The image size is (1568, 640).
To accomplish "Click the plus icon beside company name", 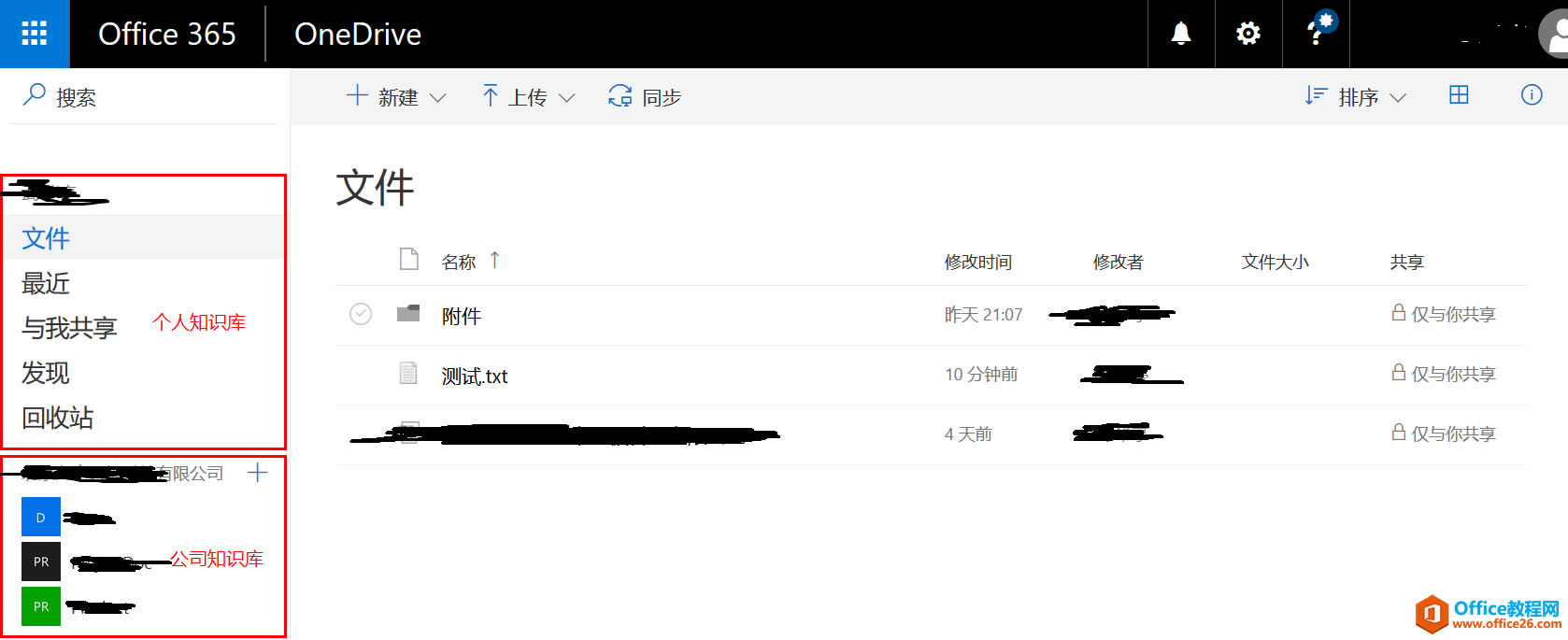I will coord(257,473).
